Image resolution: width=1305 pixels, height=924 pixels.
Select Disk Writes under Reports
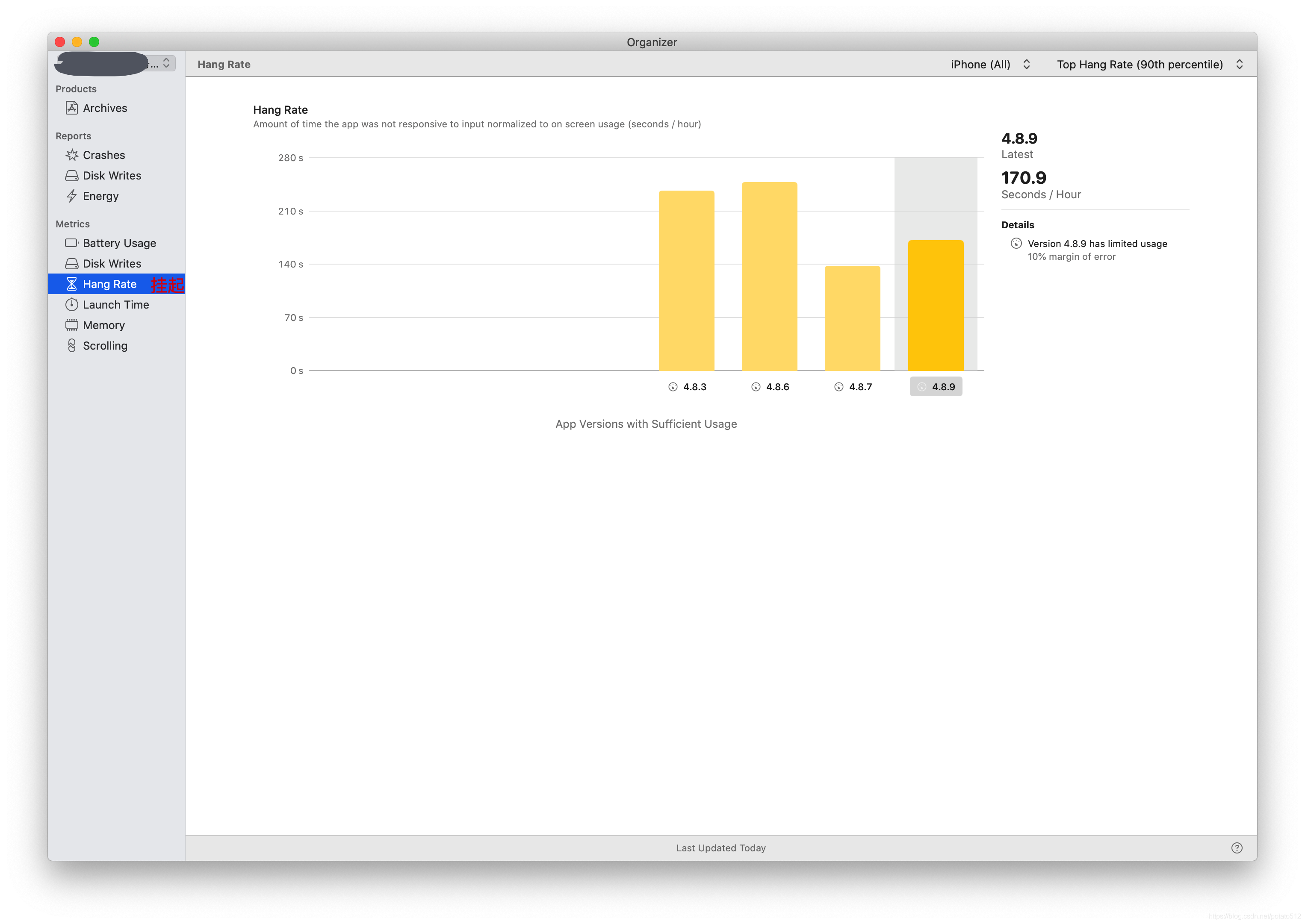[x=112, y=176]
